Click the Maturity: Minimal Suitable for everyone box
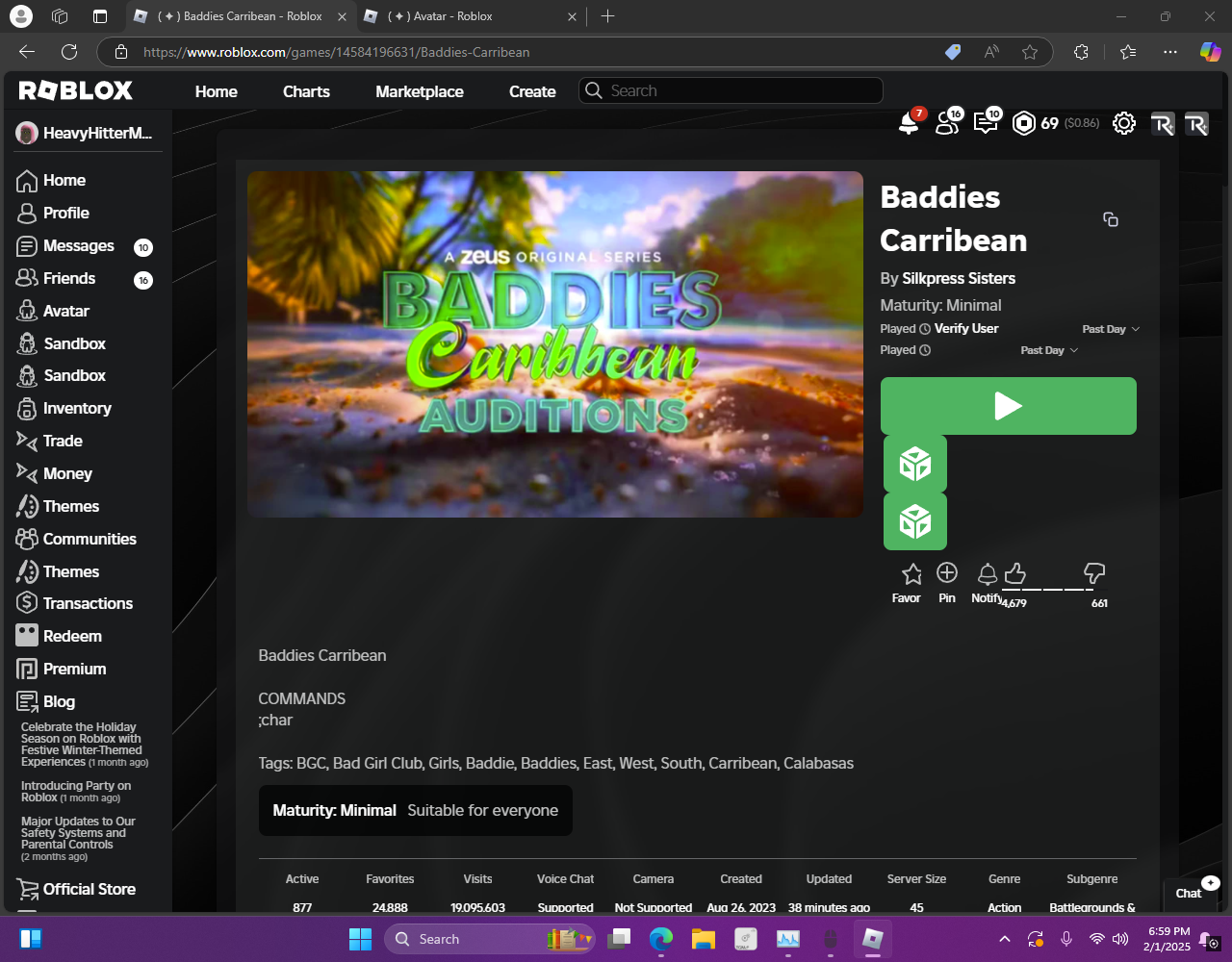The image size is (1232, 962). coord(416,811)
